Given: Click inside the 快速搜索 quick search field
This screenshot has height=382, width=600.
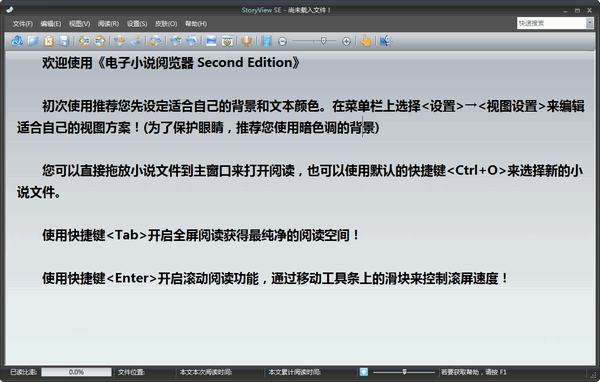Looking at the screenshot, I should [551, 23].
